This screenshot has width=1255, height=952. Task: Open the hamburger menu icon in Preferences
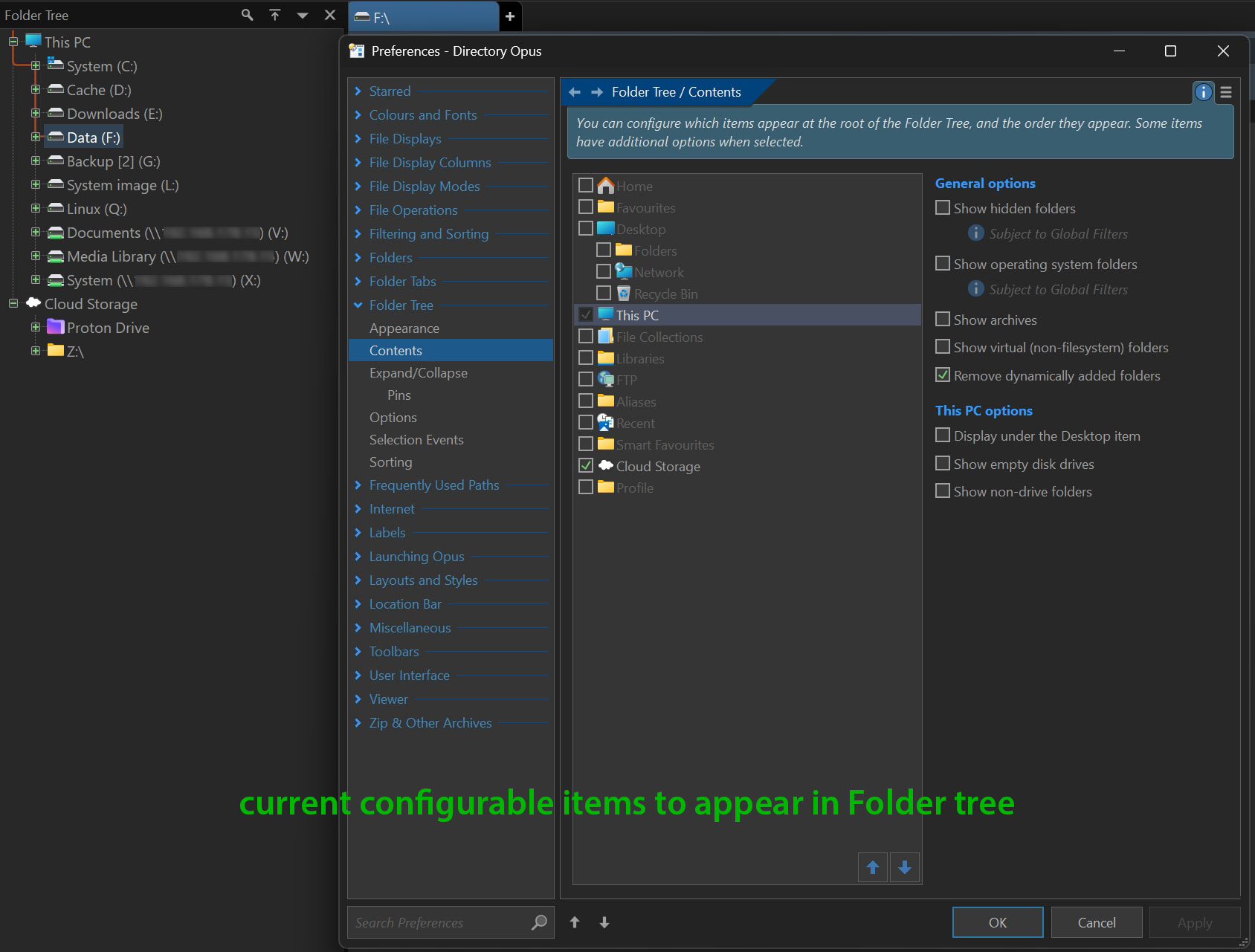point(1226,92)
